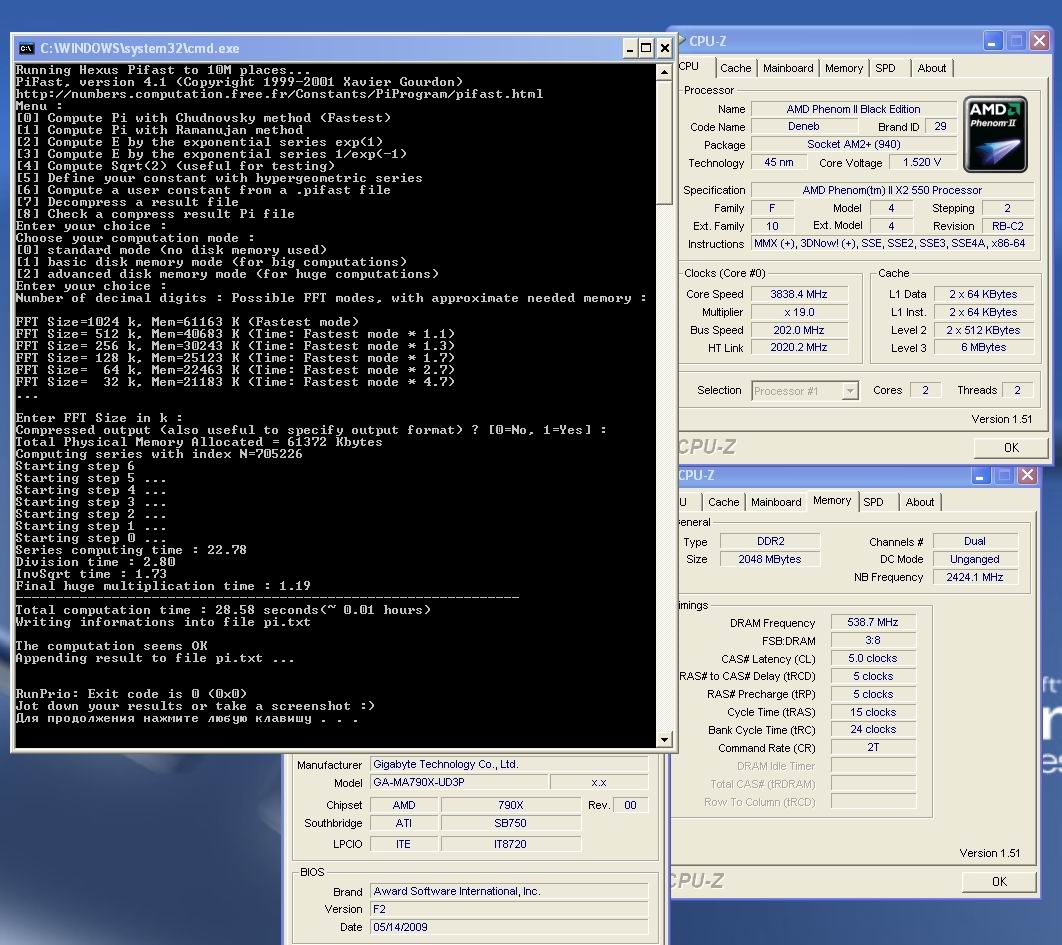Viewport: 1062px width, 945px height.
Task: Click the memory Type value DDR2
Action: [770, 541]
